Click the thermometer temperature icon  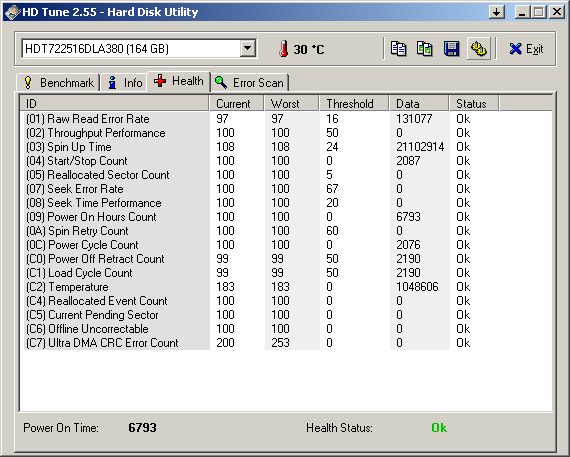284,49
